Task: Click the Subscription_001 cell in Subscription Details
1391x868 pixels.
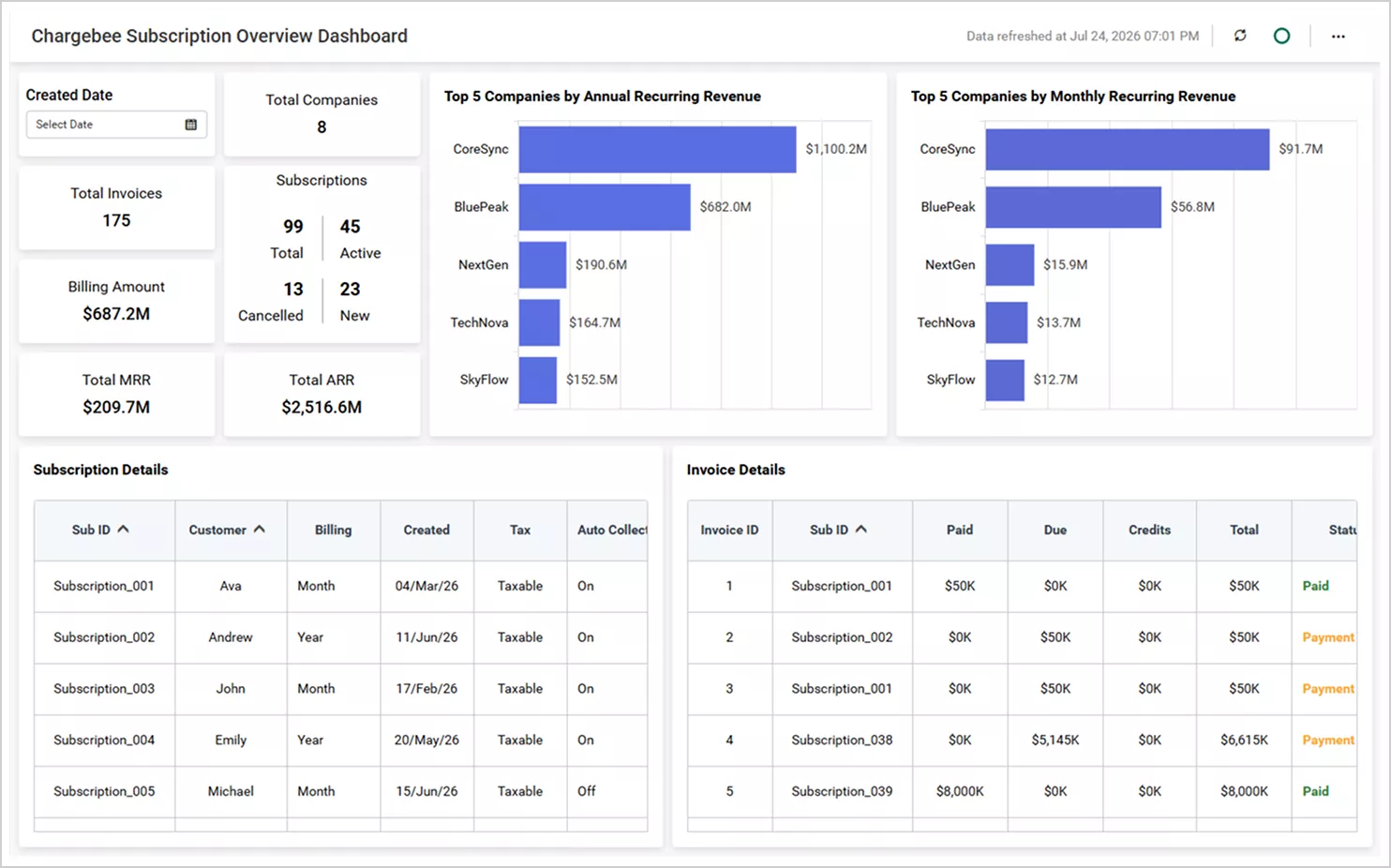Action: 104,586
